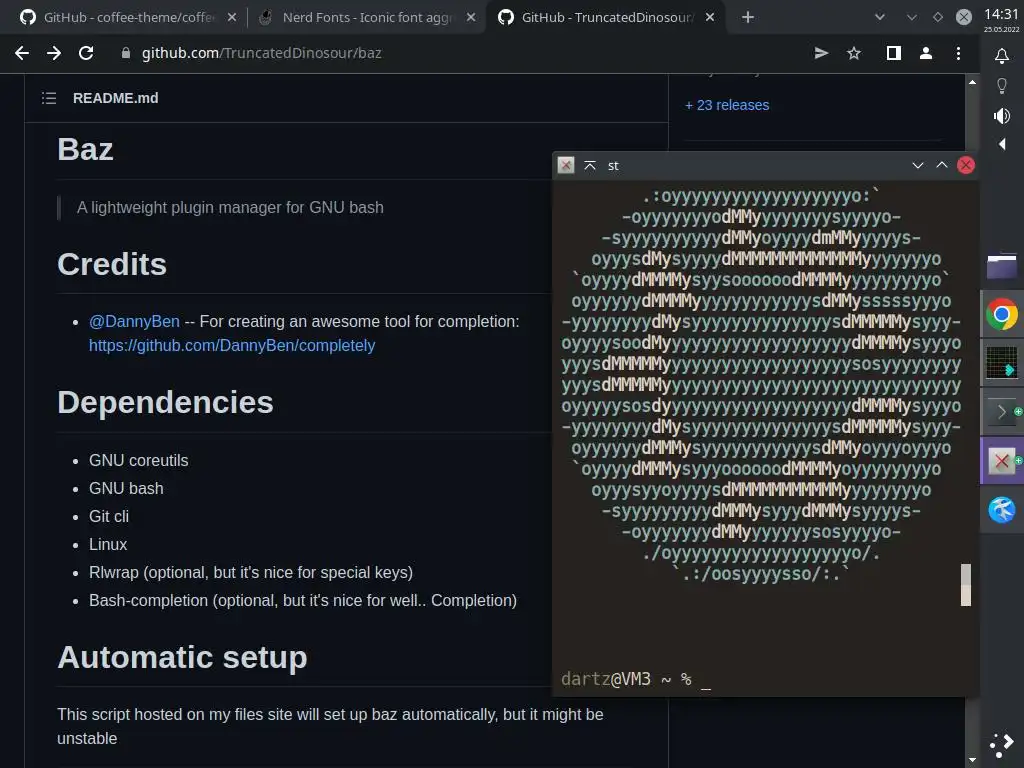Click the 'Bash-completion (optional...' list item
The width and height of the screenshot is (1024, 768).
click(303, 601)
